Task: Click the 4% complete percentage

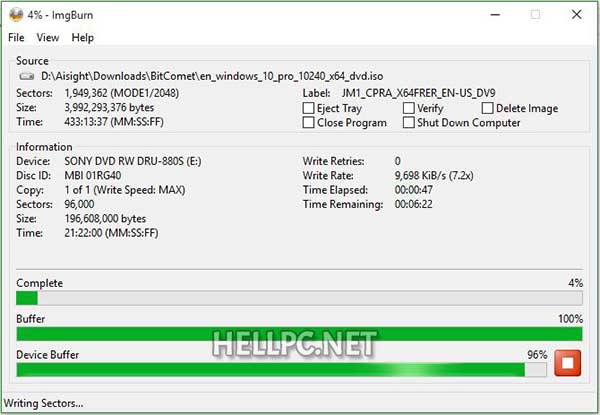Action: pos(576,283)
